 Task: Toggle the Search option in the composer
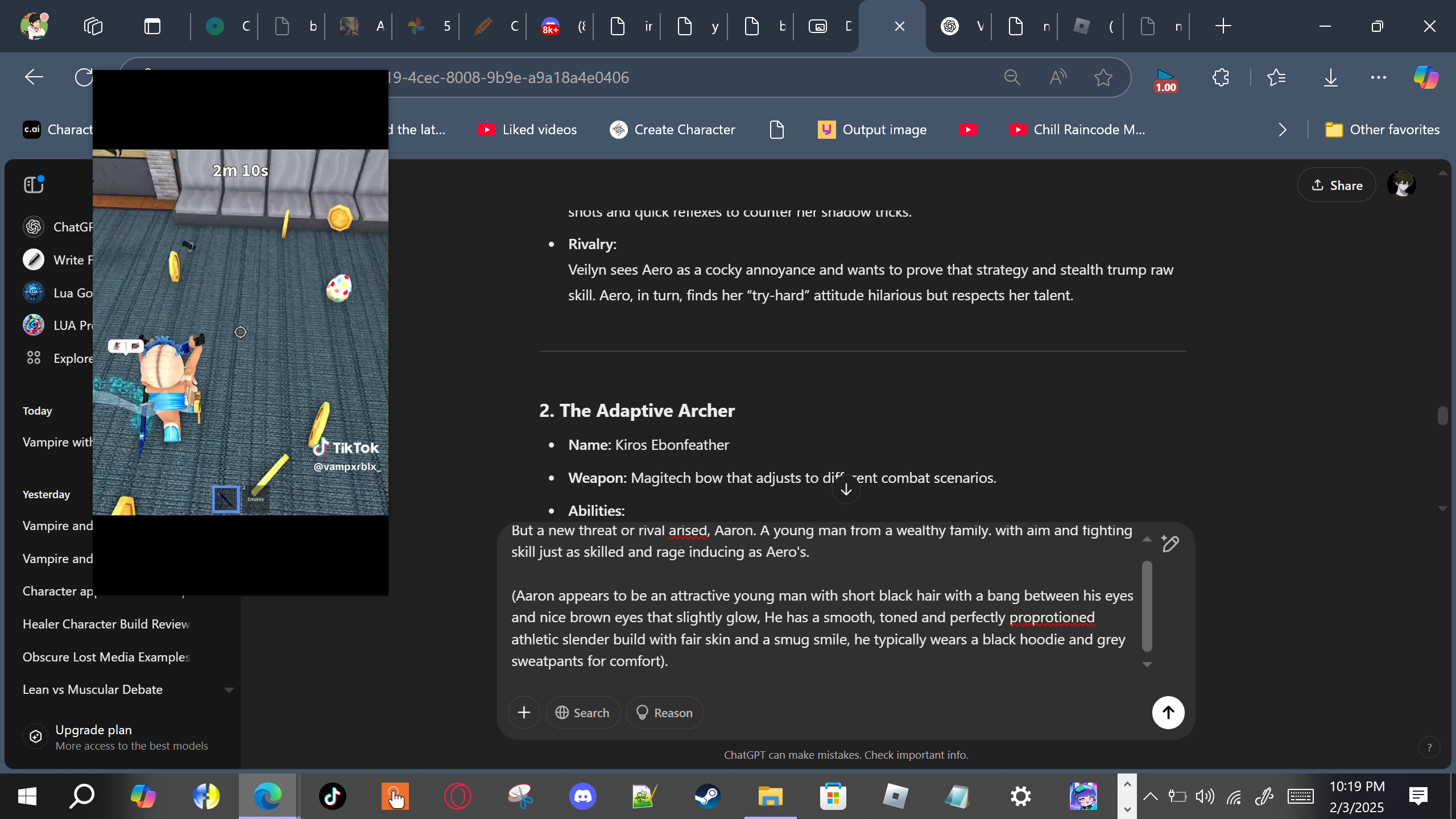coord(583,713)
